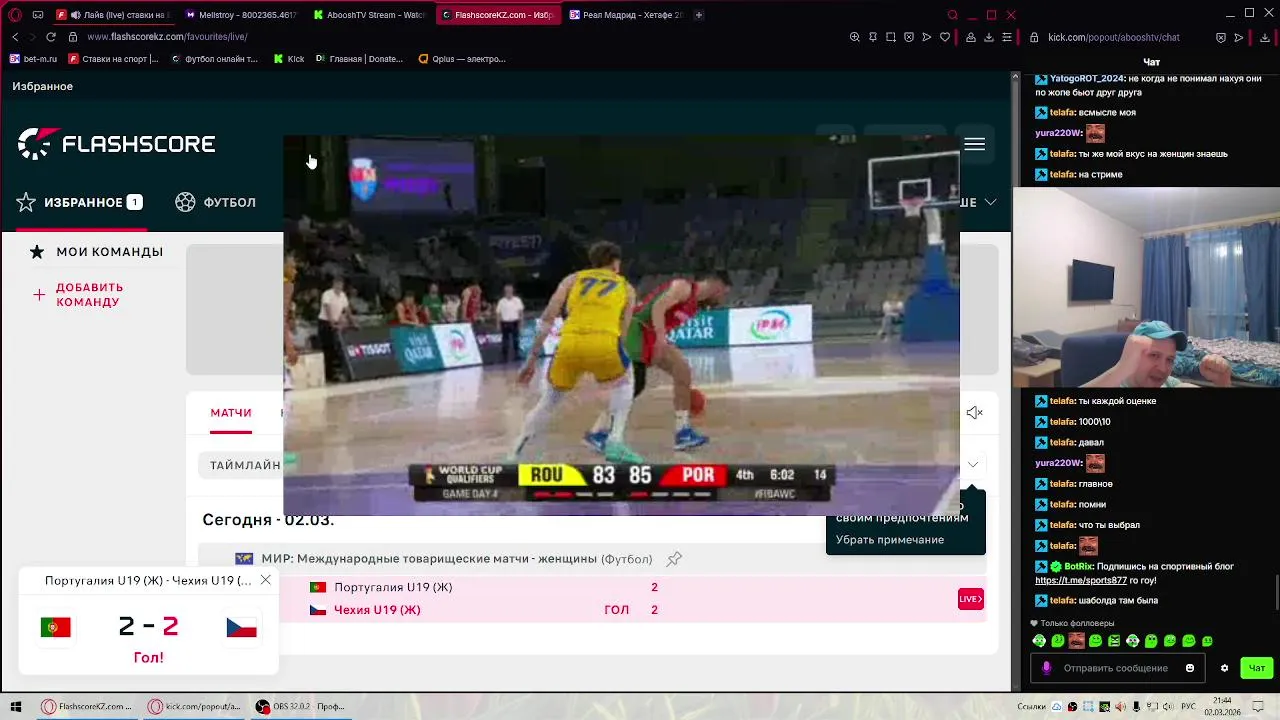The width and height of the screenshot is (1280, 720).
Task: Open the emoji picker in chat input
Action: pyautogui.click(x=1190, y=668)
